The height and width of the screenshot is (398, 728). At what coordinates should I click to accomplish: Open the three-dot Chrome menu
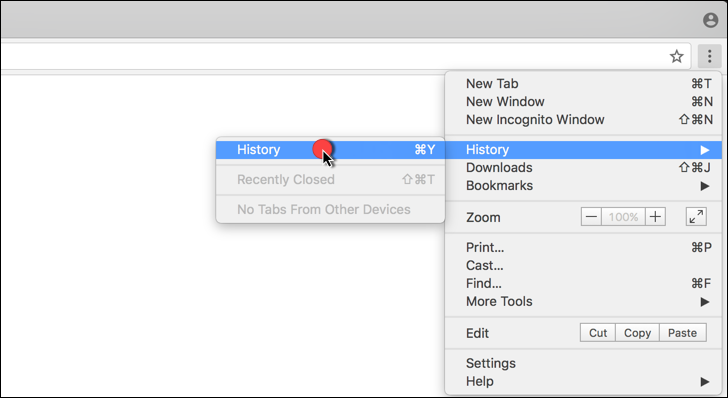[709, 56]
